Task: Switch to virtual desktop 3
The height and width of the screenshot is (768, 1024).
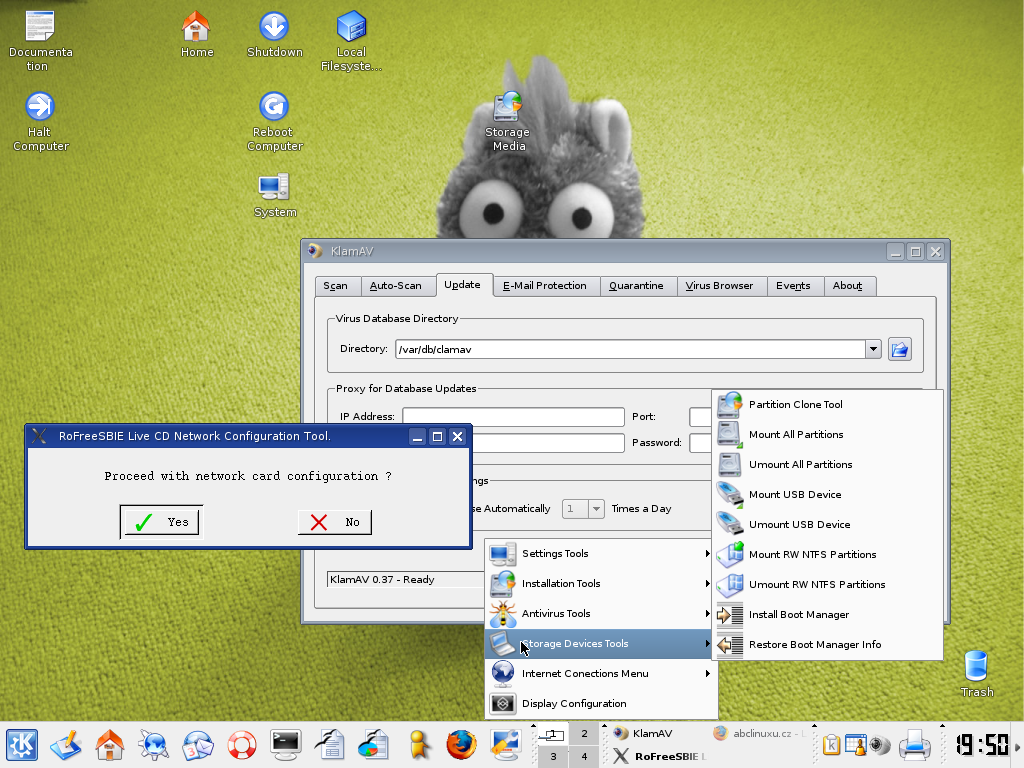Action: coord(553,756)
